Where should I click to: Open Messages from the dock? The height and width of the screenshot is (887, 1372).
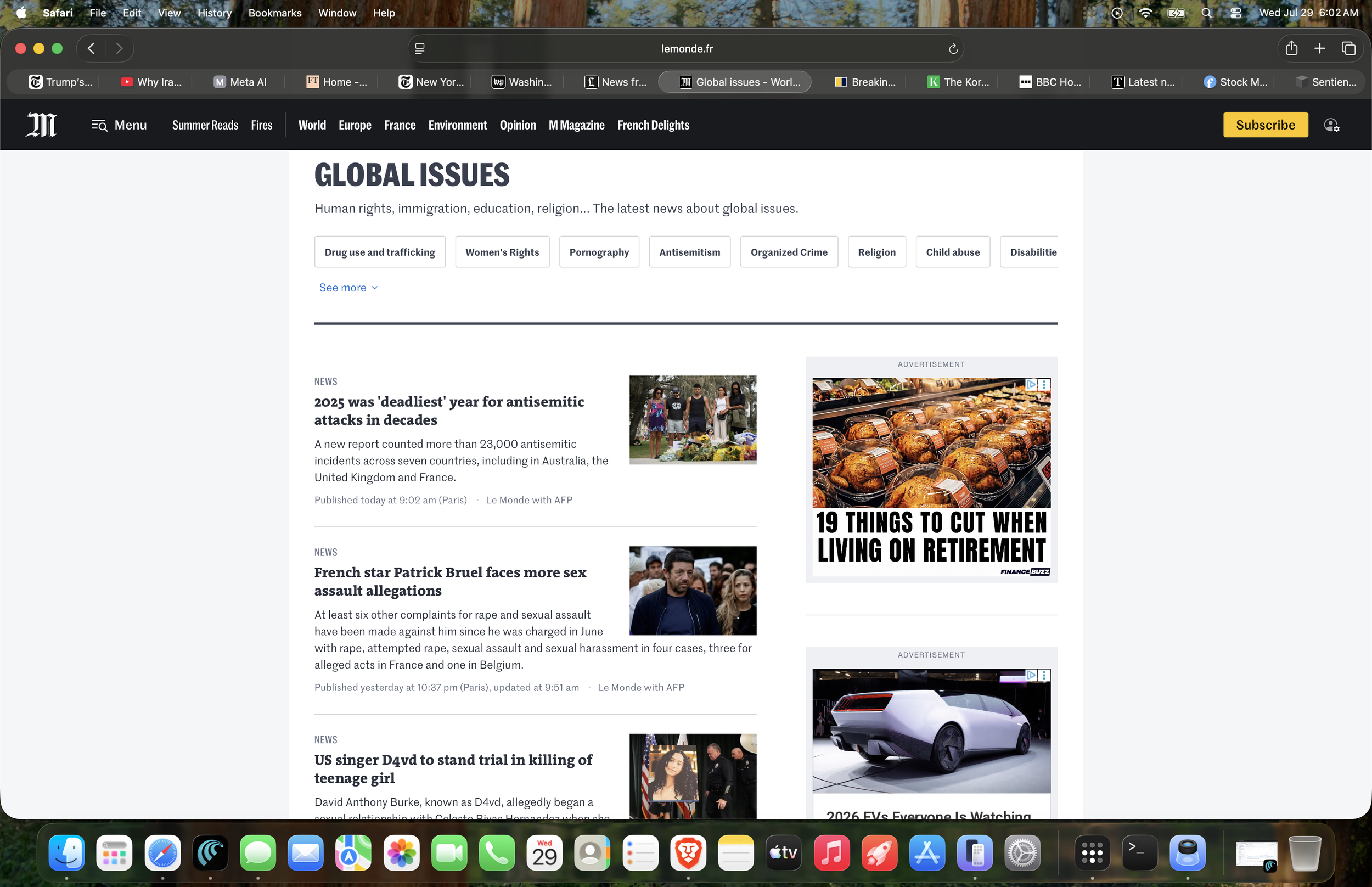click(x=258, y=852)
